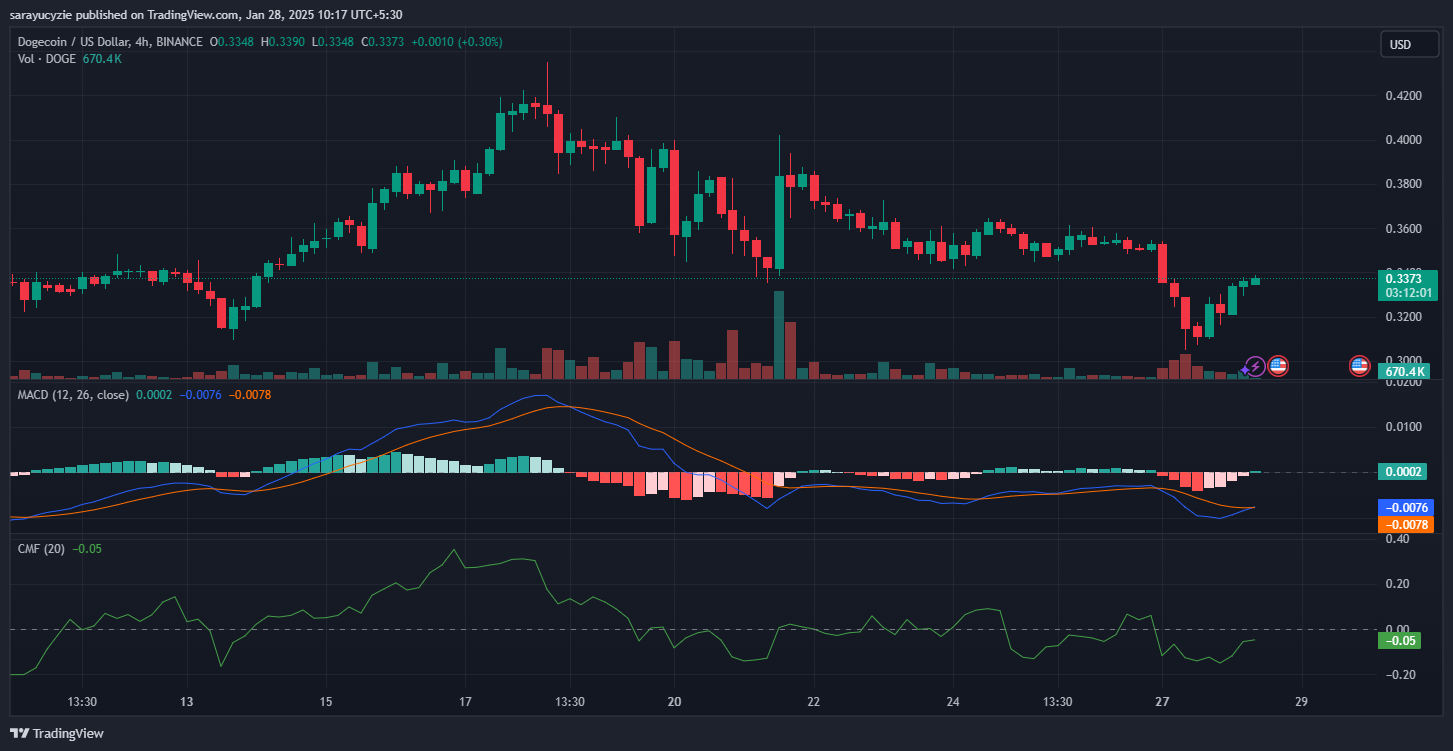Click the 670.4K value beside Vol · DOGE

pos(104,59)
